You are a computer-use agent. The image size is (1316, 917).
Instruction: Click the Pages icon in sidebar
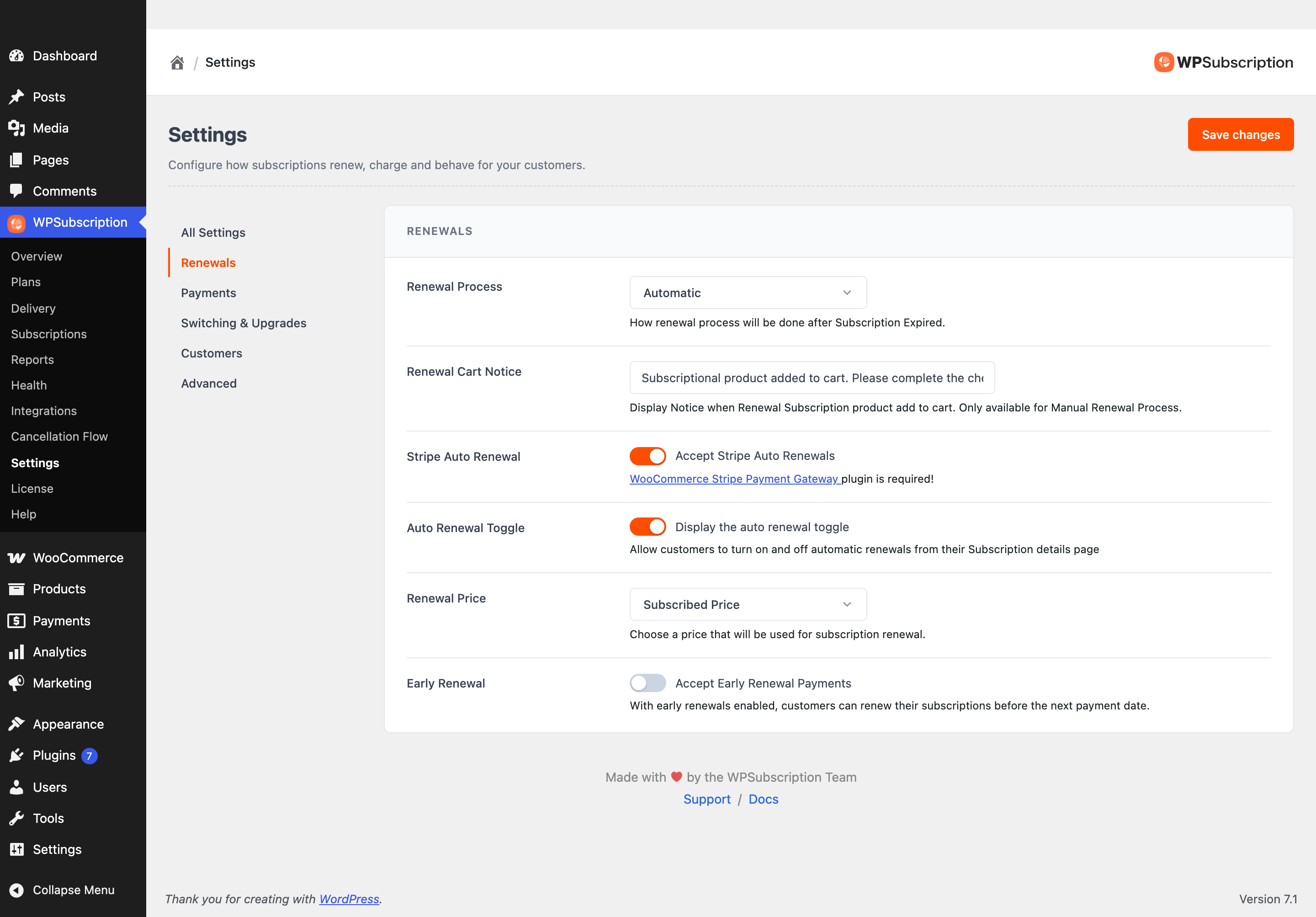(16, 160)
